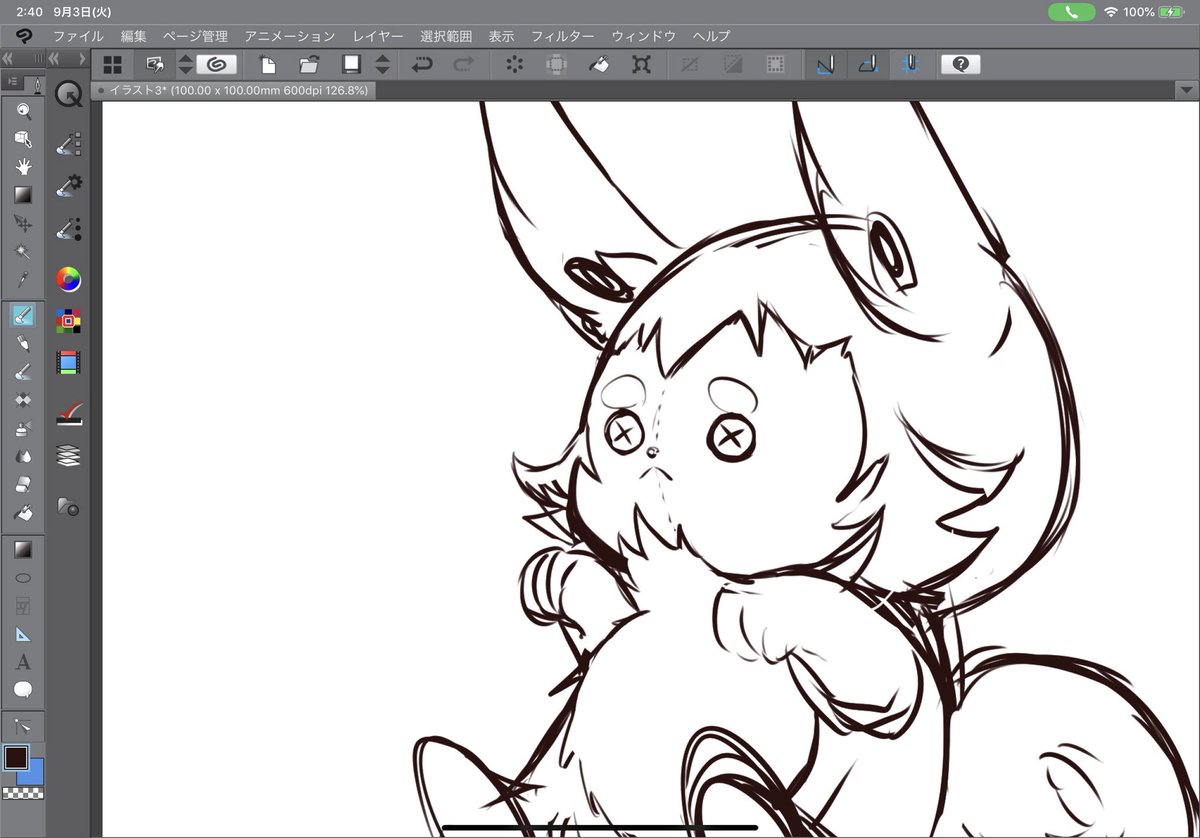
Task: Click the Clear dotted-circle command icon
Action: click(x=515, y=64)
